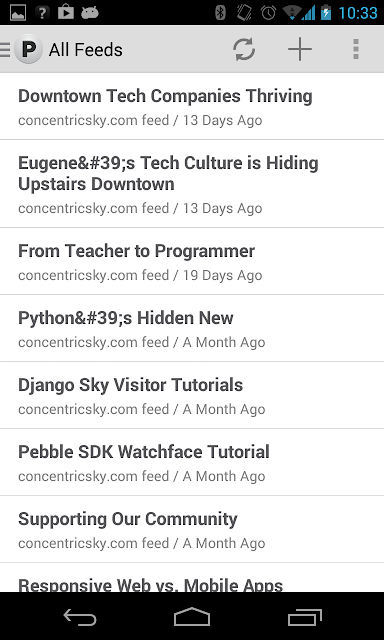Open Django Sky Visitor Tutorials entry
The width and height of the screenshot is (384, 640).
tap(192, 395)
